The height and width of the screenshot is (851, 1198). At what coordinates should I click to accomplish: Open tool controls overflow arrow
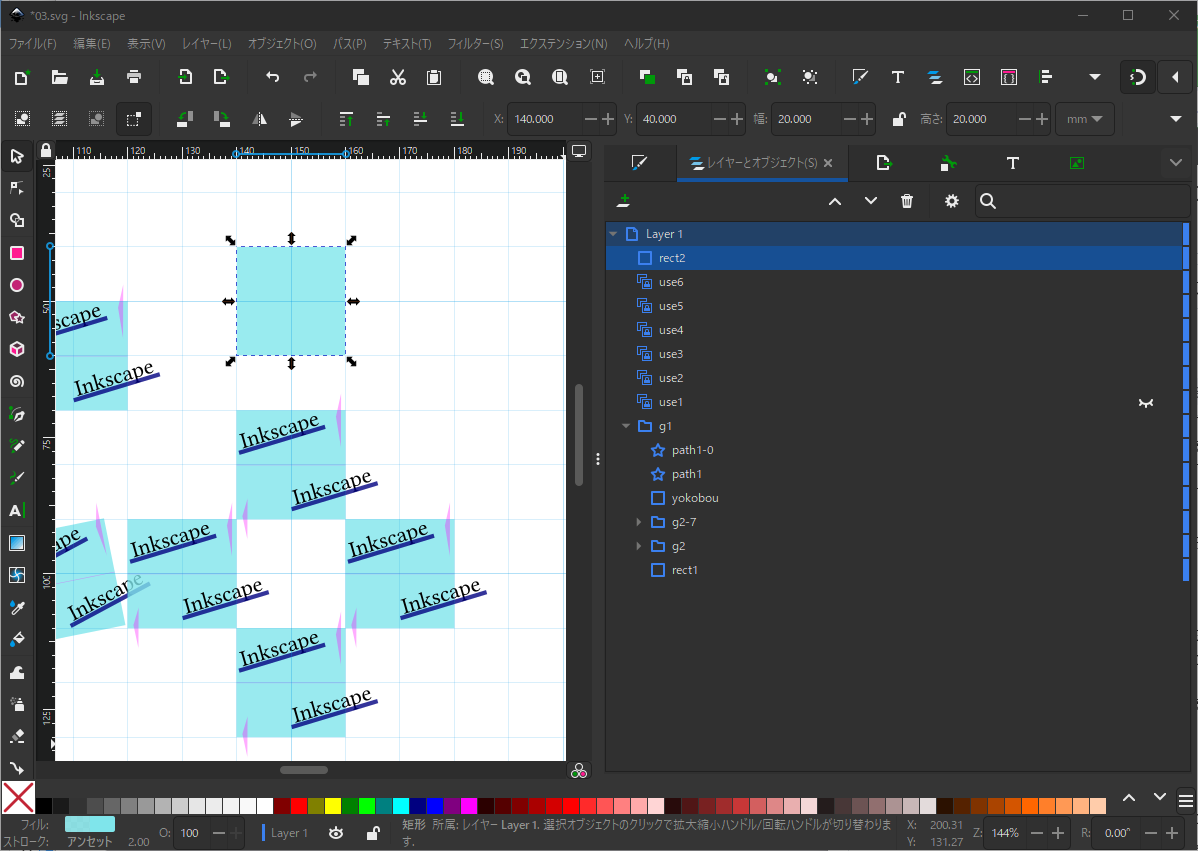[1176, 119]
